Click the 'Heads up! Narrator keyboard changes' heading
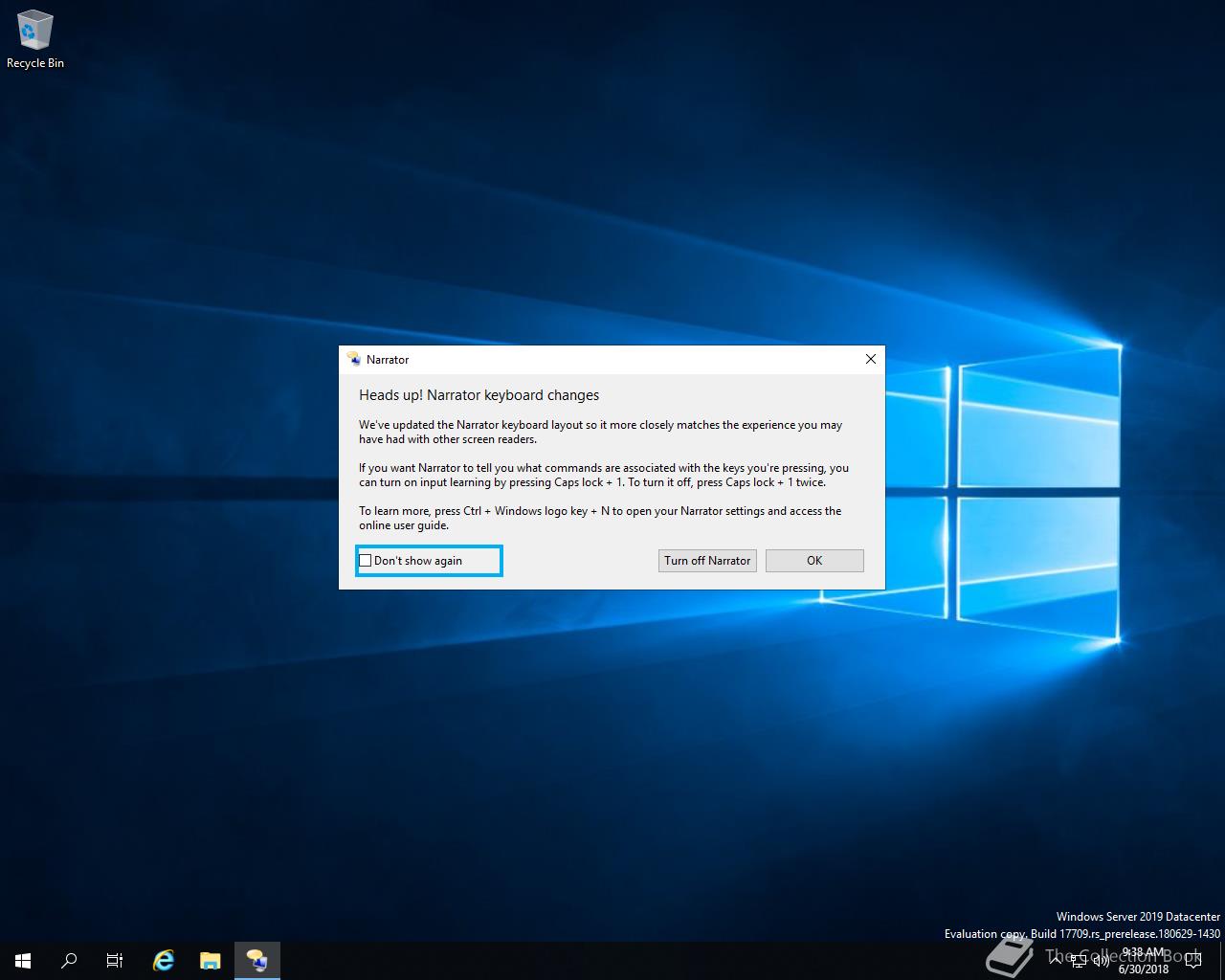This screenshot has height=980, width=1225. [x=479, y=395]
